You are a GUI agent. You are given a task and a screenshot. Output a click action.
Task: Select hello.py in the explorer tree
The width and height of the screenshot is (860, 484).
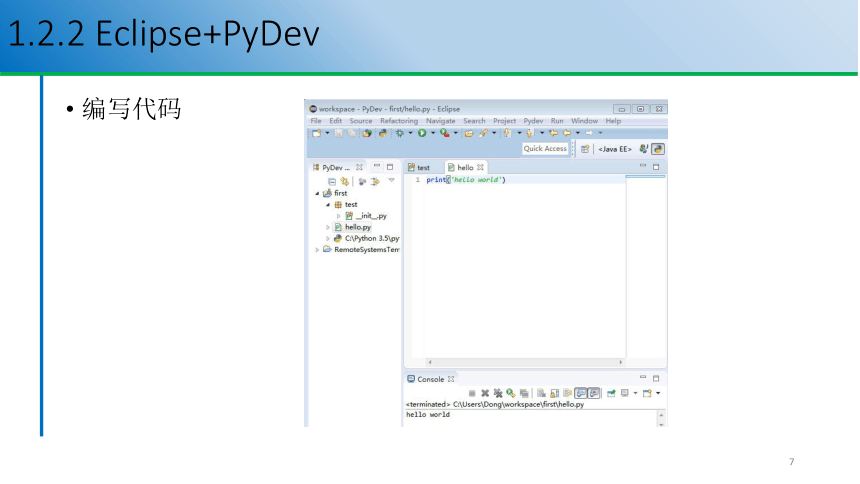[353, 227]
